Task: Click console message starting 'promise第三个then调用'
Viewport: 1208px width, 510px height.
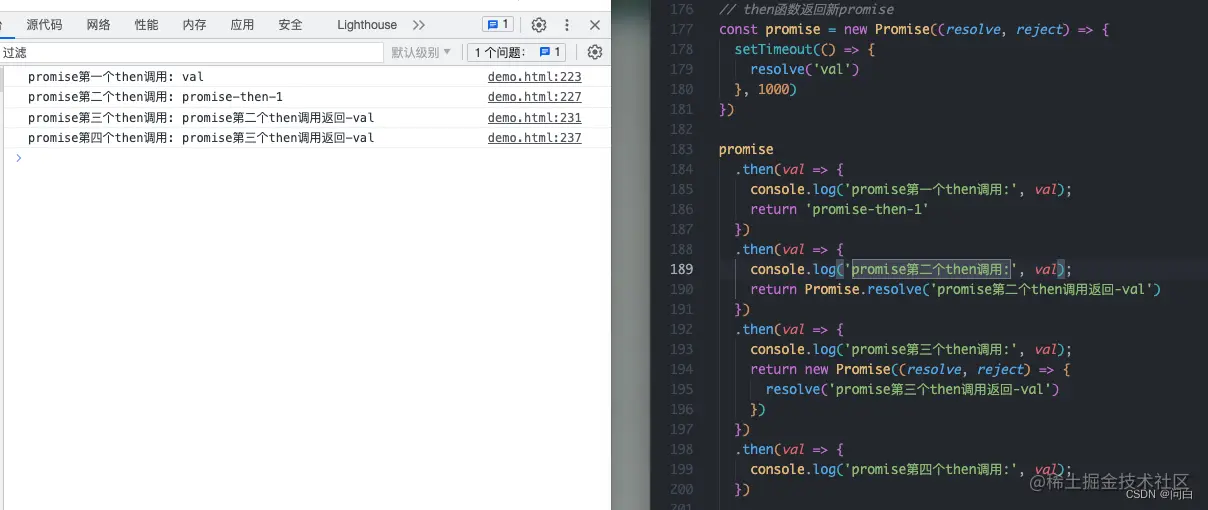Action: [x=201, y=118]
